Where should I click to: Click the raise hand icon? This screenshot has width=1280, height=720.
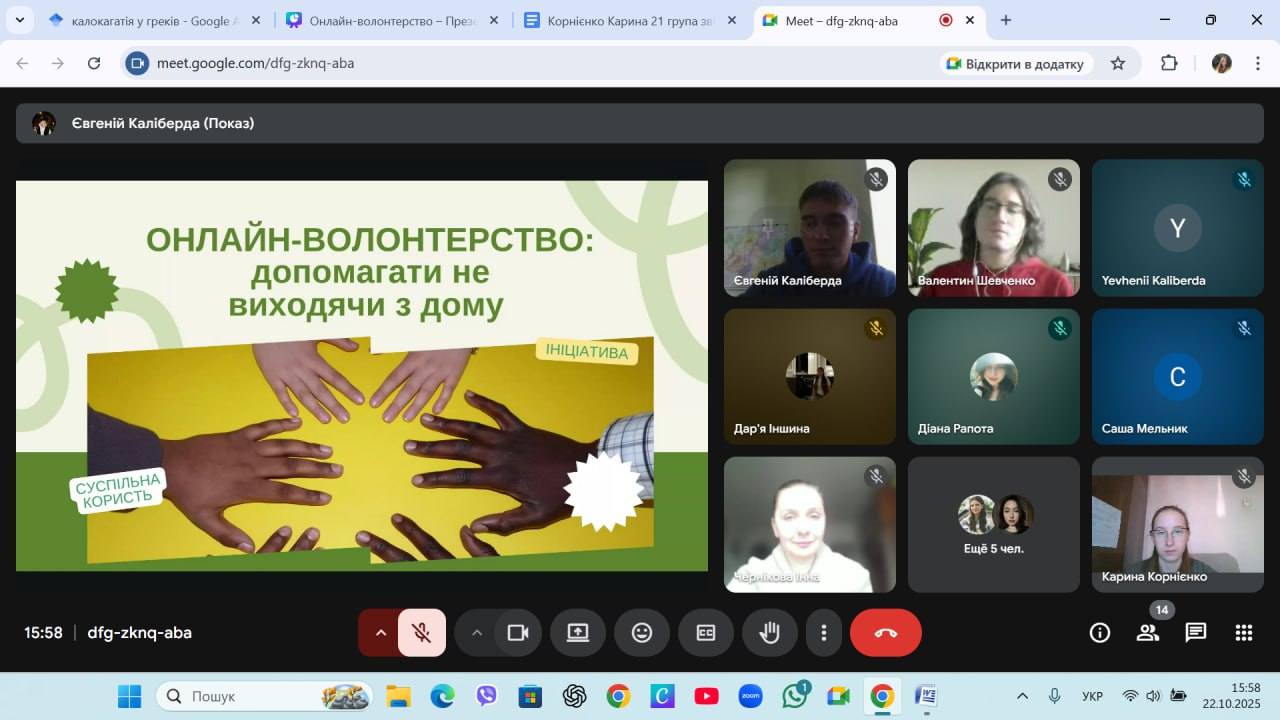(769, 633)
